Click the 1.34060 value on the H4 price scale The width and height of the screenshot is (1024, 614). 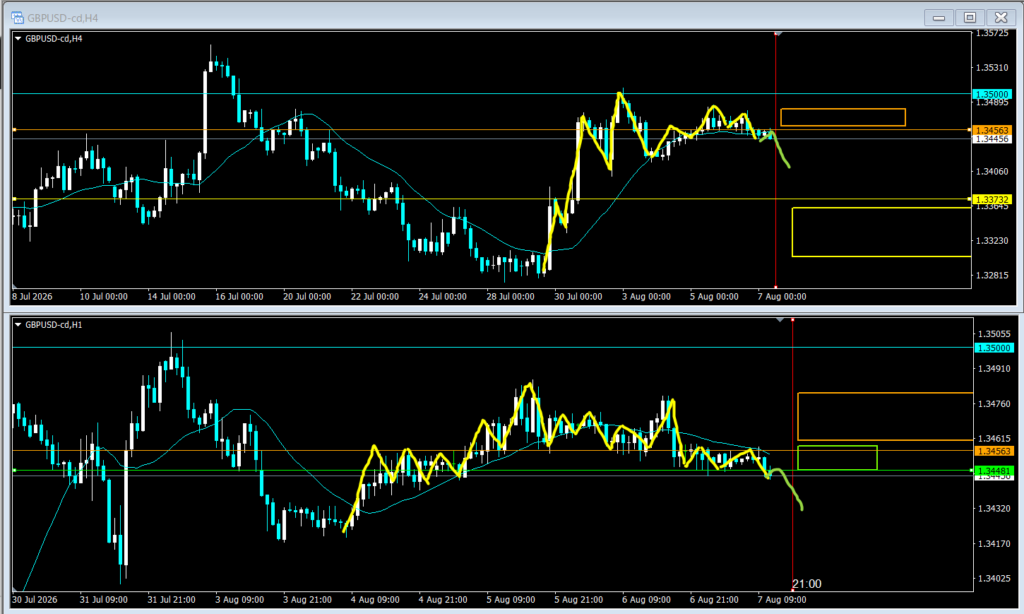[991, 171]
